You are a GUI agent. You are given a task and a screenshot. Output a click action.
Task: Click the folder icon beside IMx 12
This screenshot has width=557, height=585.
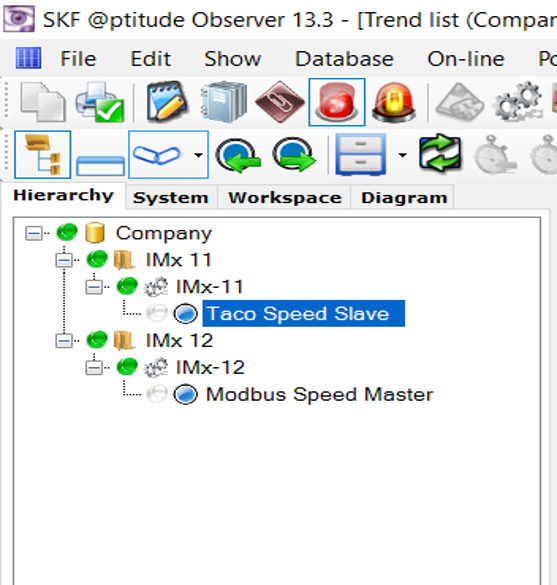click(124, 341)
